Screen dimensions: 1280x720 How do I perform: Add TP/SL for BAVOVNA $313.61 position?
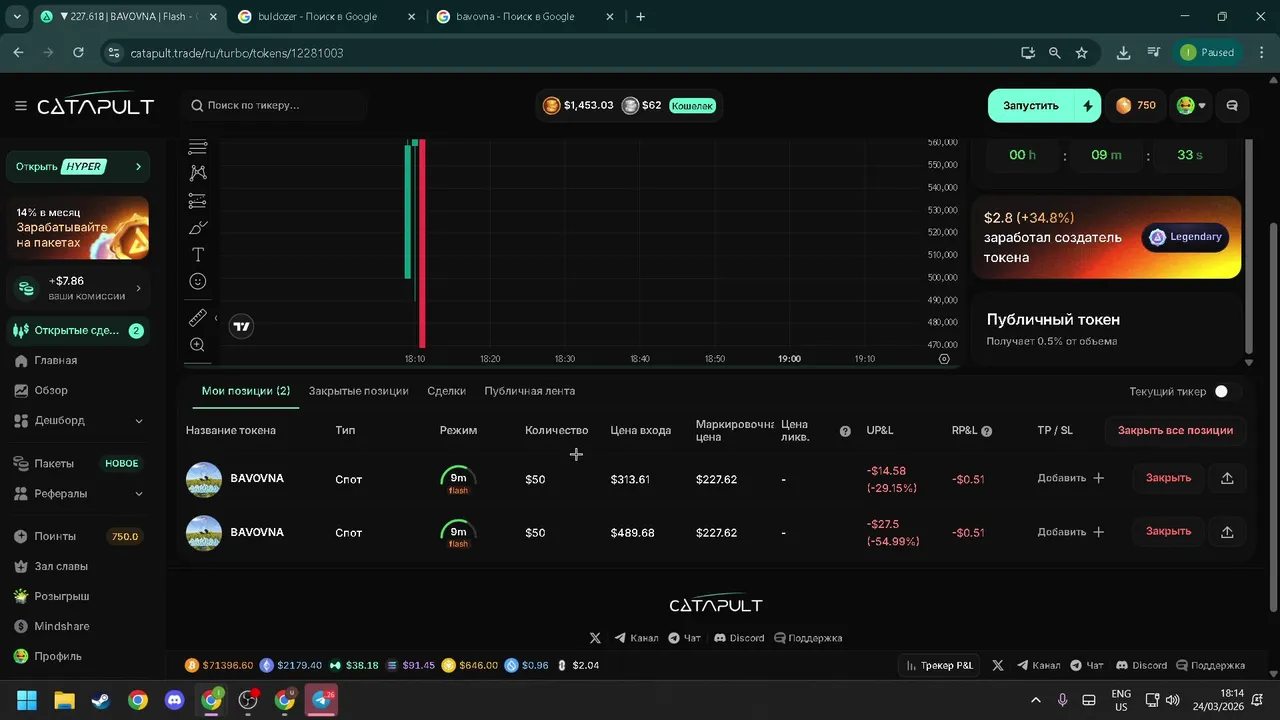point(1071,478)
